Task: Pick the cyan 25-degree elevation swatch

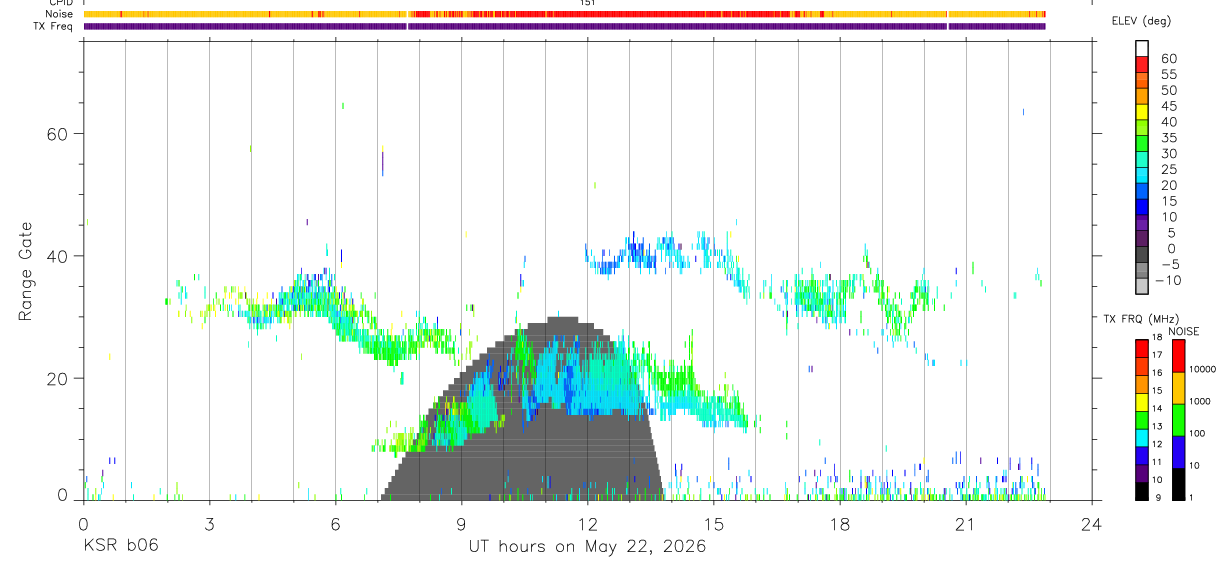Action: 1142,175
